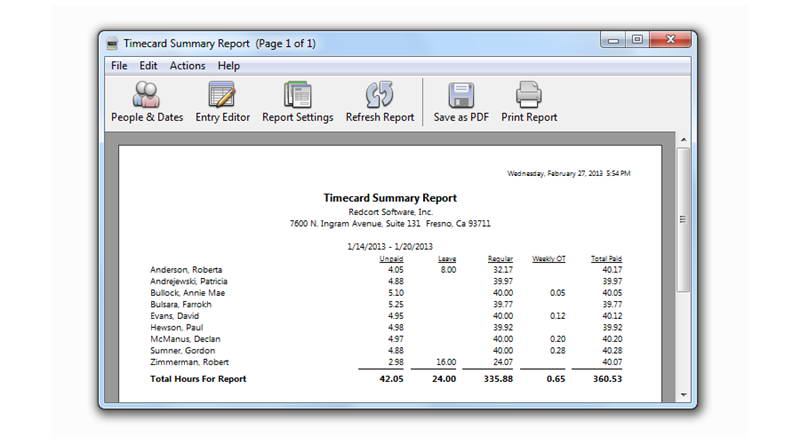This screenshot has height=444, width=800.
Task: Click the app icon in title bar
Action: (112, 44)
